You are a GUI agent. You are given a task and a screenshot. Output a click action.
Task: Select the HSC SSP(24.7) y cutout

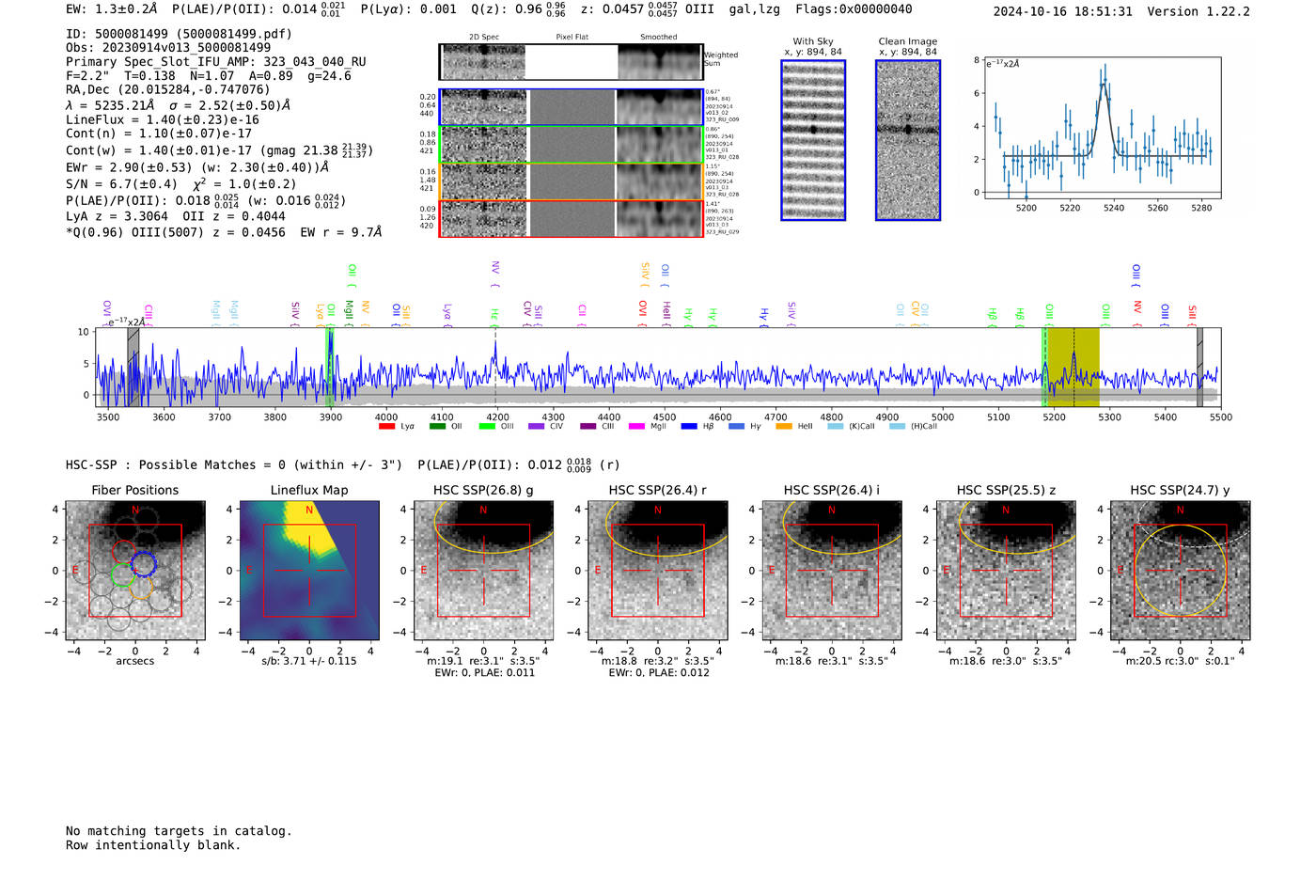[1181, 570]
